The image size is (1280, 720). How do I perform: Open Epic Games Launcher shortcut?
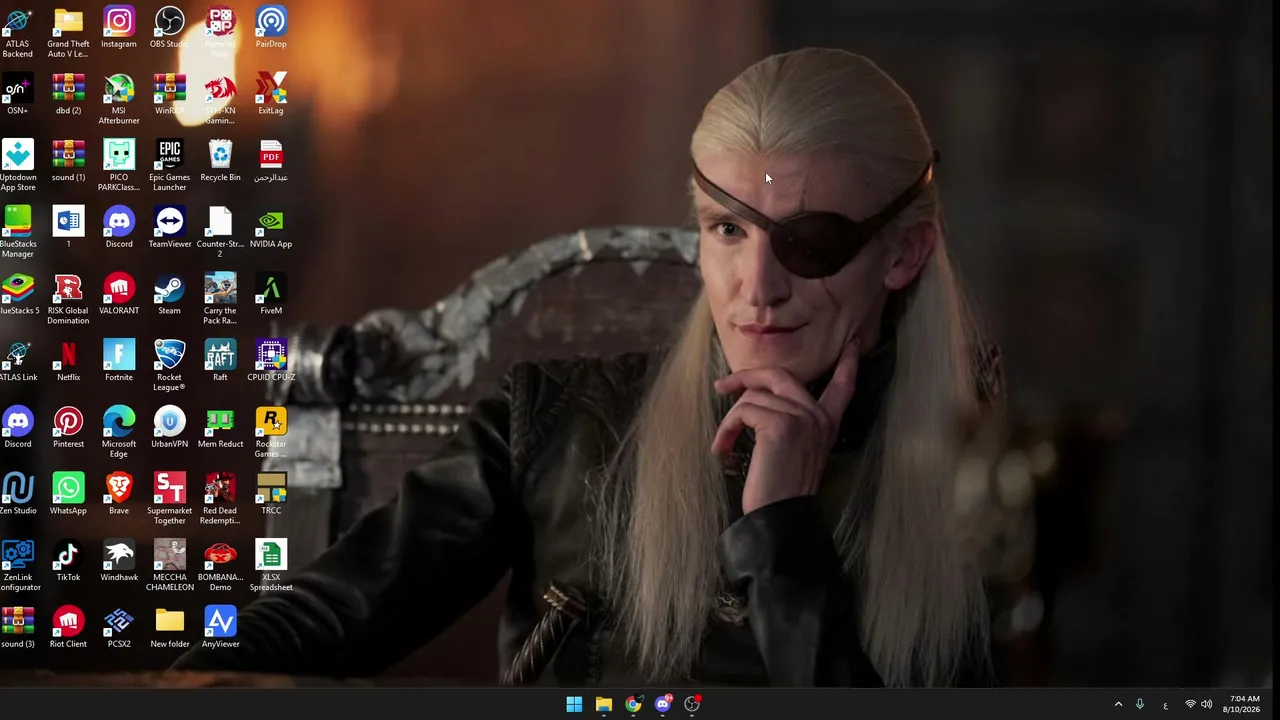(170, 166)
